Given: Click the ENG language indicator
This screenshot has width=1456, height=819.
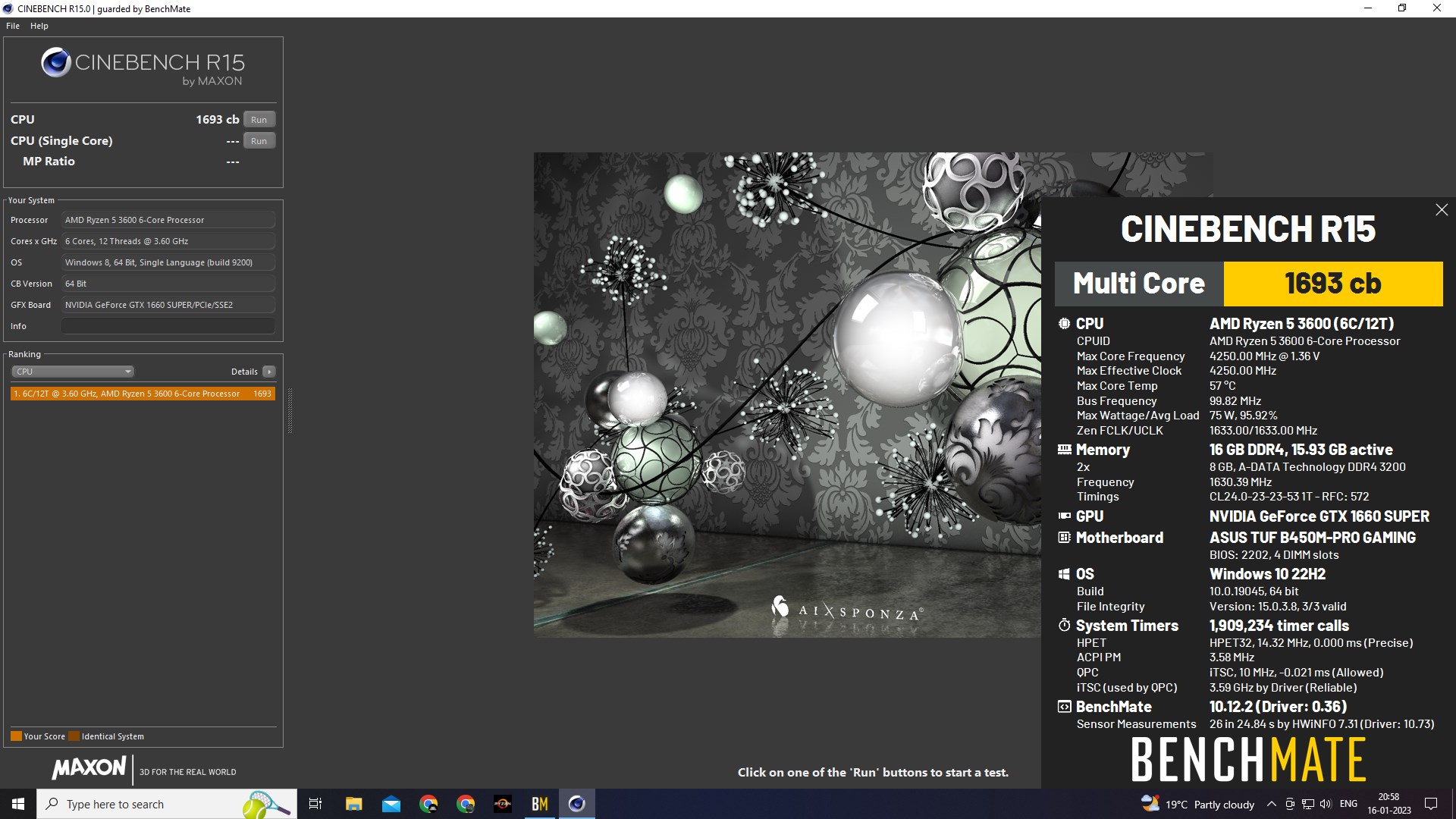Looking at the screenshot, I should pos(1348,804).
